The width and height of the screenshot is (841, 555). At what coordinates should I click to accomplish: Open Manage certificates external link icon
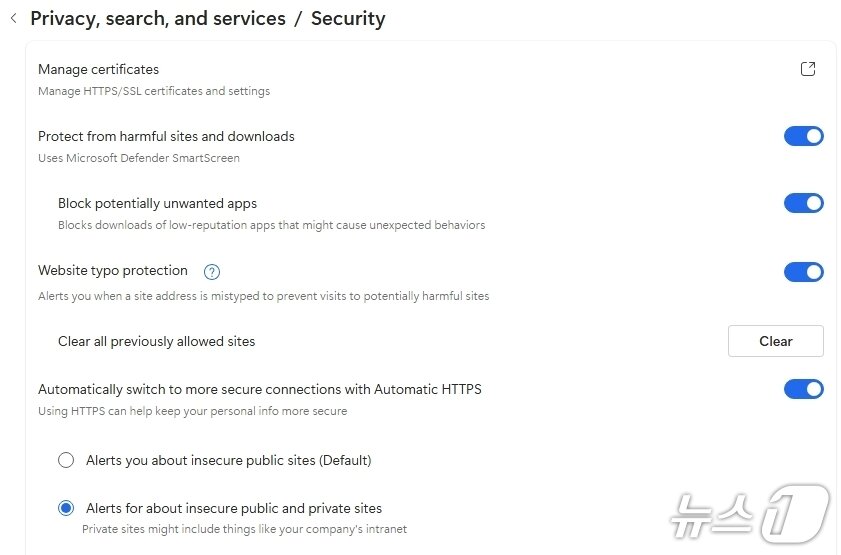click(808, 69)
